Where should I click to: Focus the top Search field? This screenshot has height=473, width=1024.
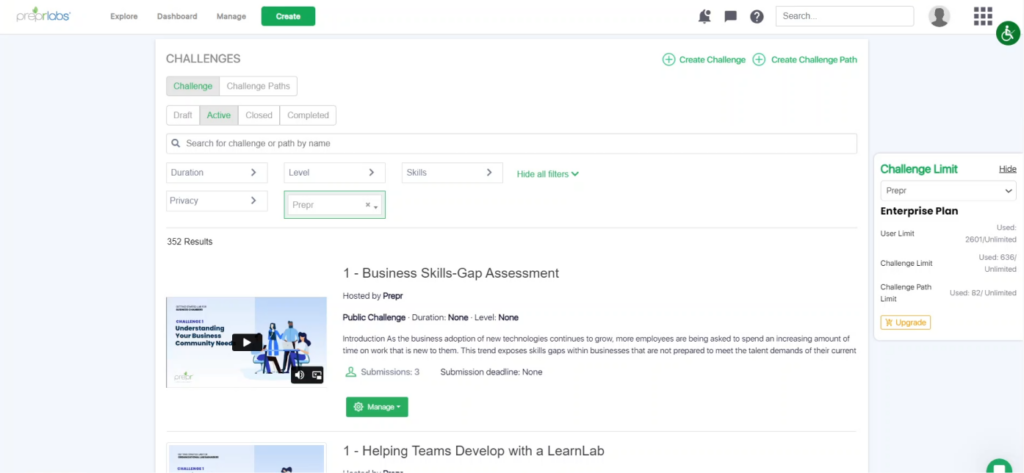(x=844, y=16)
